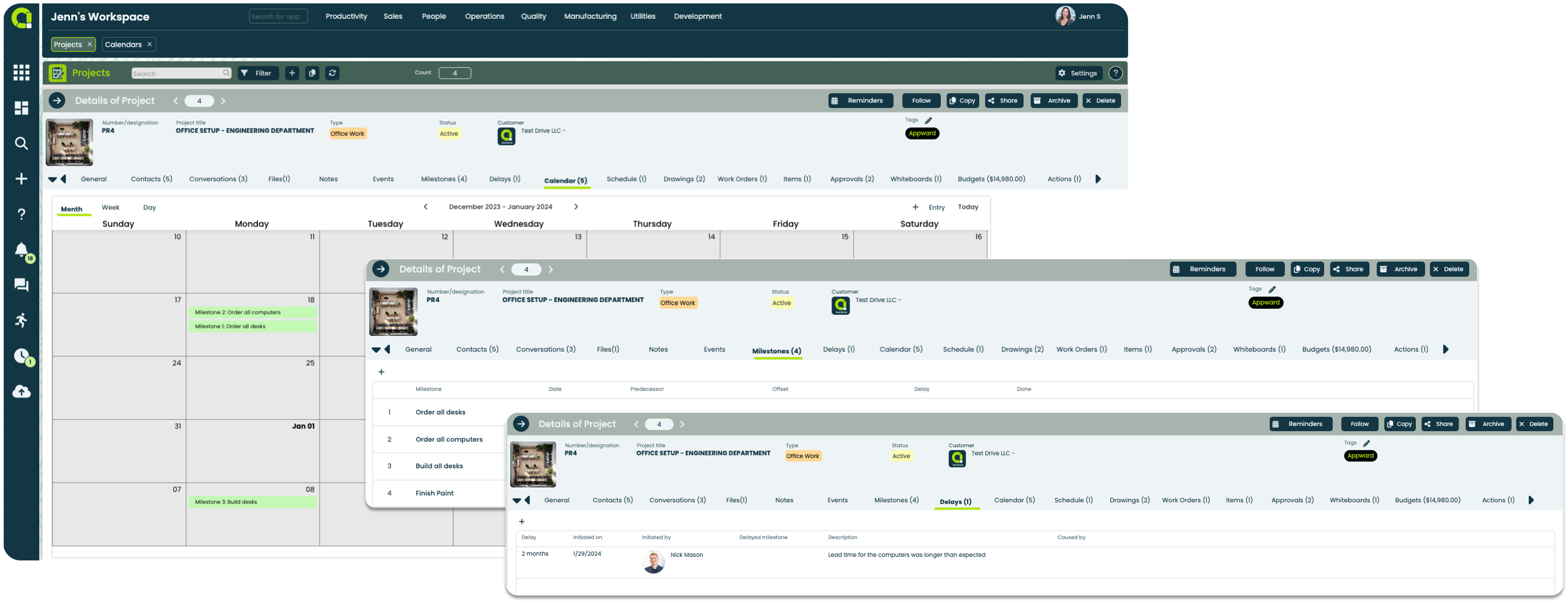Click the plus add project toolbar icon
Screen dimensions: 1568x603
pos(292,73)
